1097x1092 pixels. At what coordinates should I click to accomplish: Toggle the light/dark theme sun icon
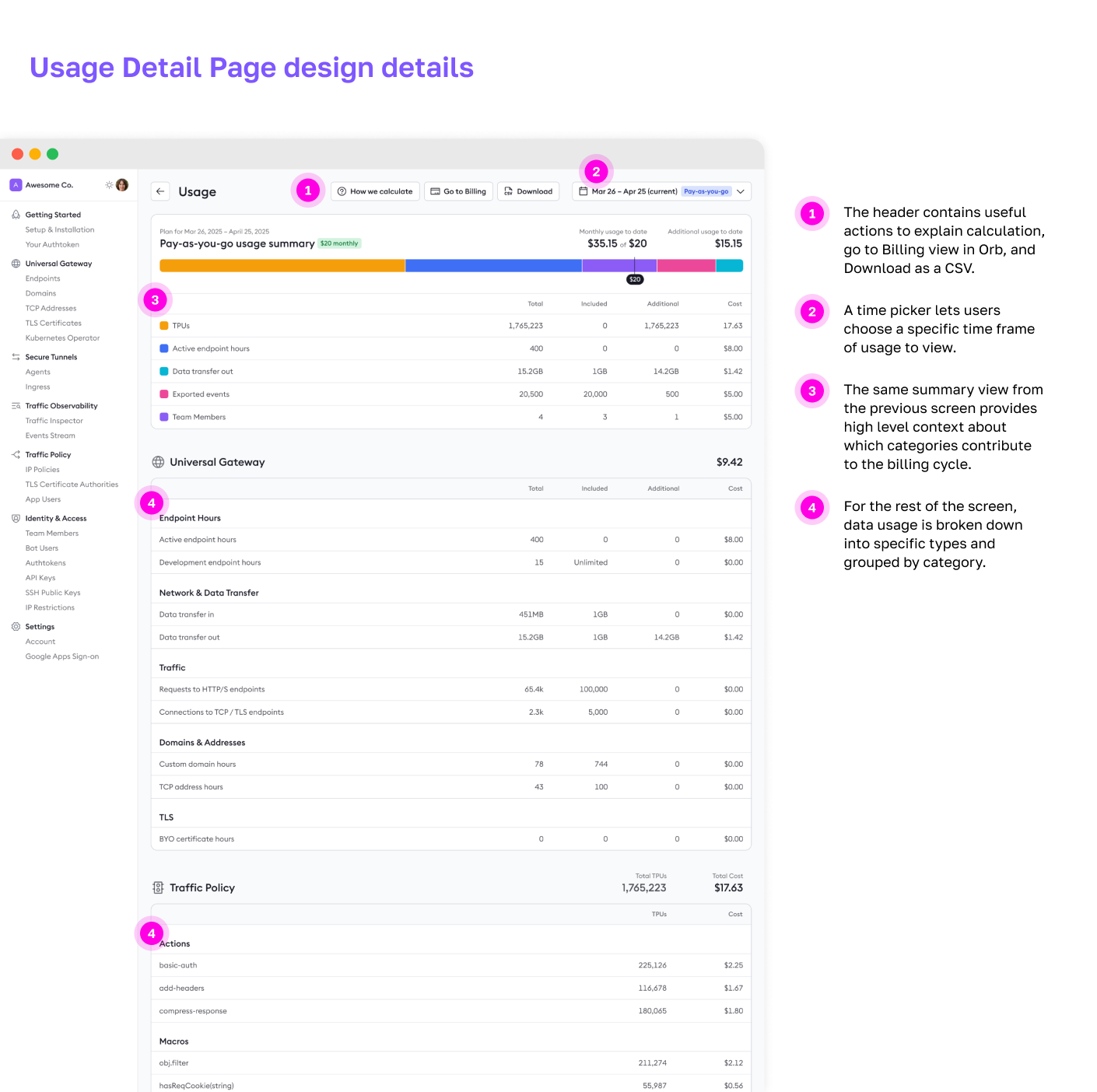109,185
